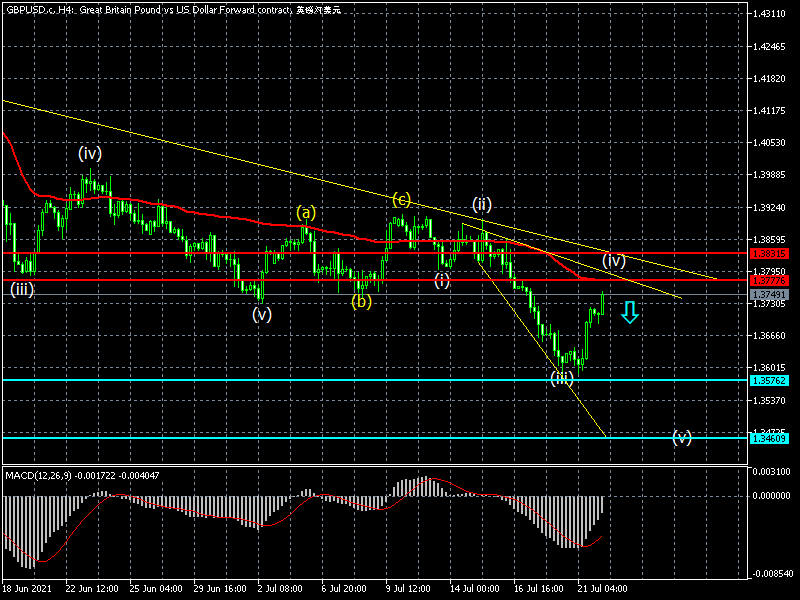The width and height of the screenshot is (800, 600).
Task: Select the white (i) wave label
Action: (442, 280)
